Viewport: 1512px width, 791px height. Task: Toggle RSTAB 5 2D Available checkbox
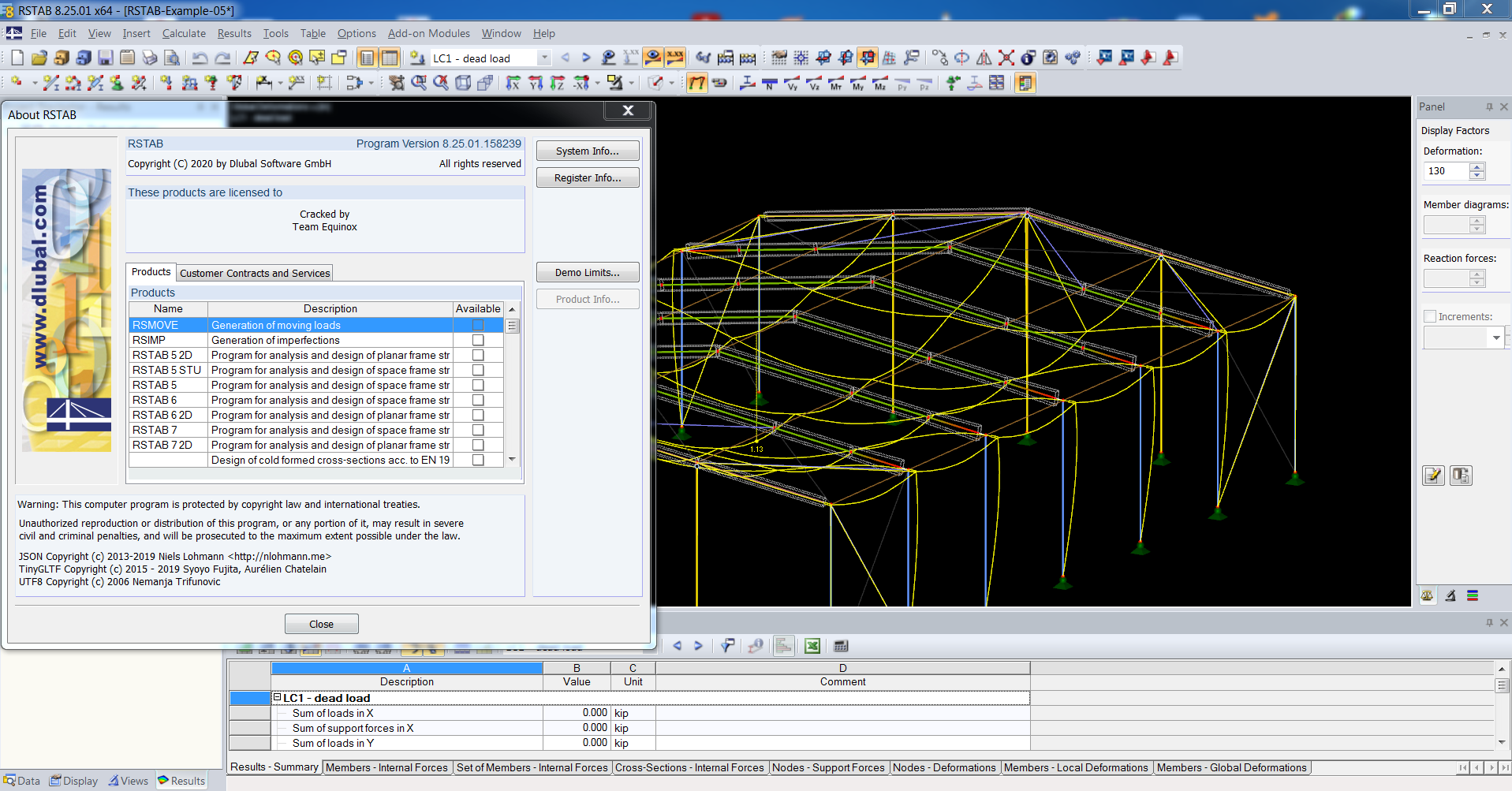click(478, 355)
